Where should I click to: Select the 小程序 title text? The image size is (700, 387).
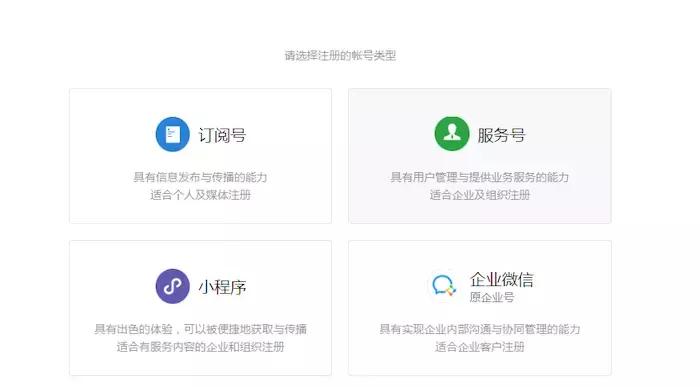pyautogui.click(x=222, y=287)
